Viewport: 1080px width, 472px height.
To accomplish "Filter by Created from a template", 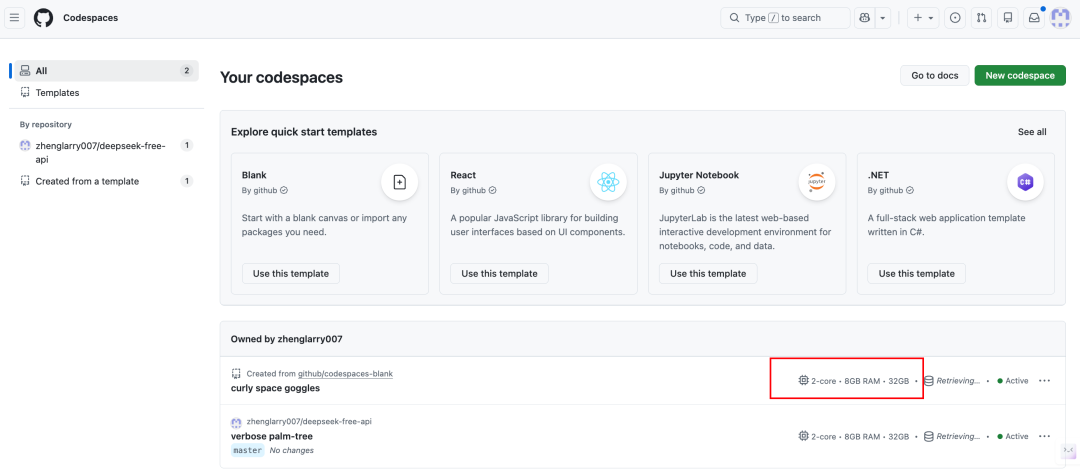I will 106,181.
